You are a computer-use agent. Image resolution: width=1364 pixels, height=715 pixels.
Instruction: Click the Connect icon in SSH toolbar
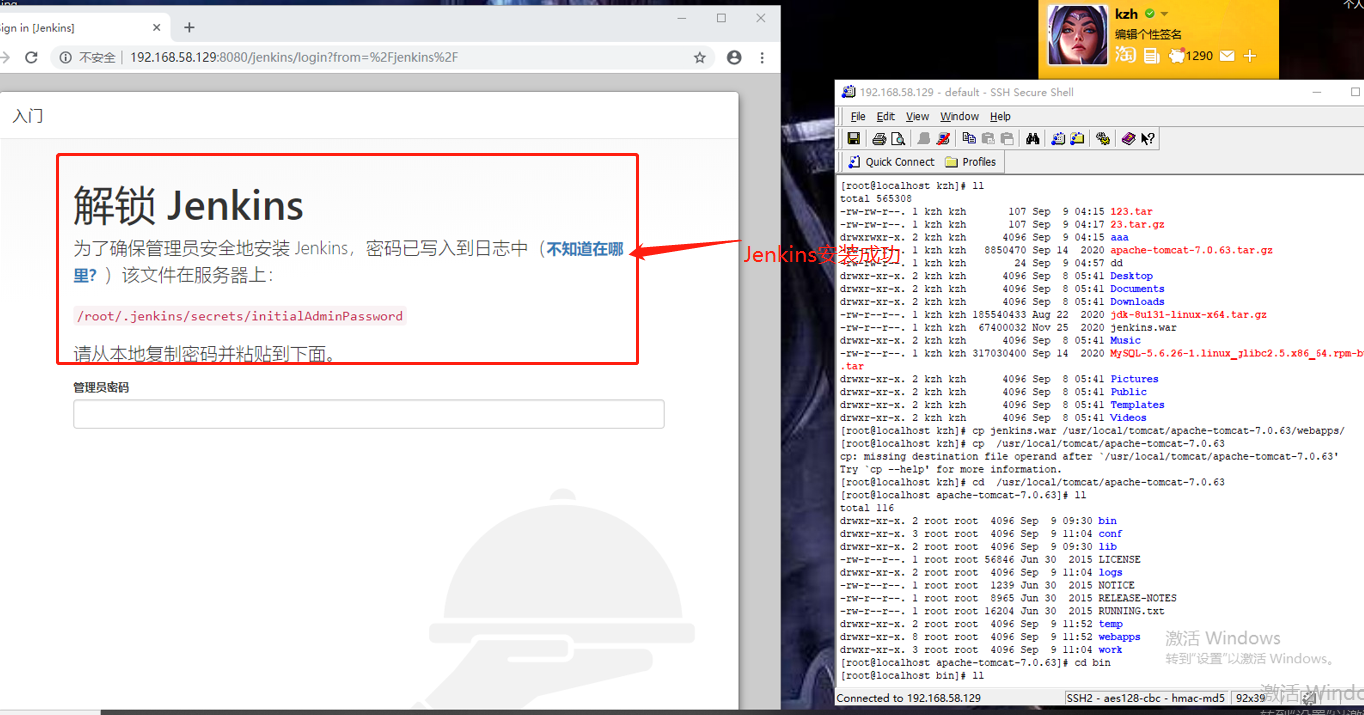(924, 139)
